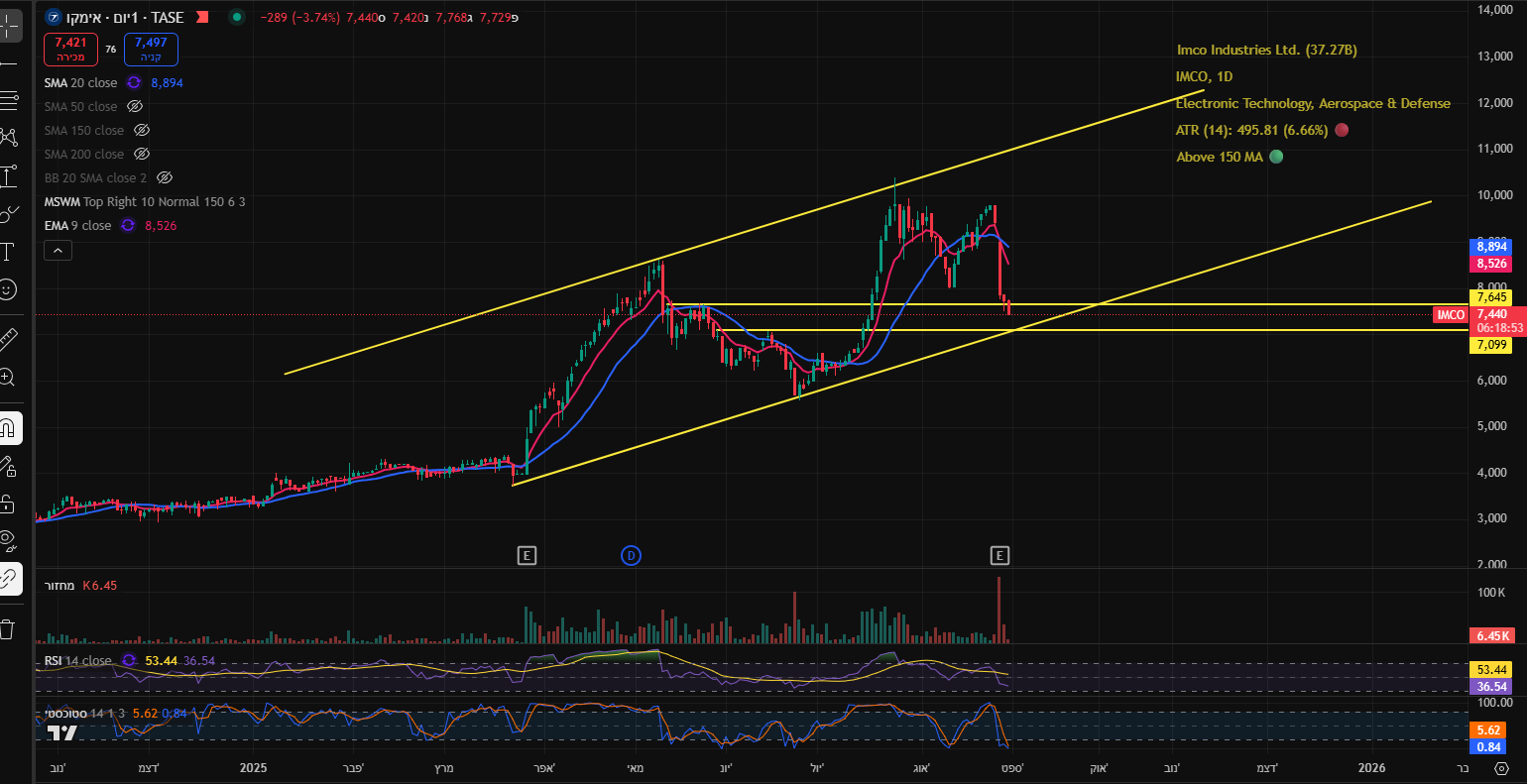Click the blue buy button 7,497
Image resolution: width=1527 pixels, height=784 pixels.
point(151,49)
